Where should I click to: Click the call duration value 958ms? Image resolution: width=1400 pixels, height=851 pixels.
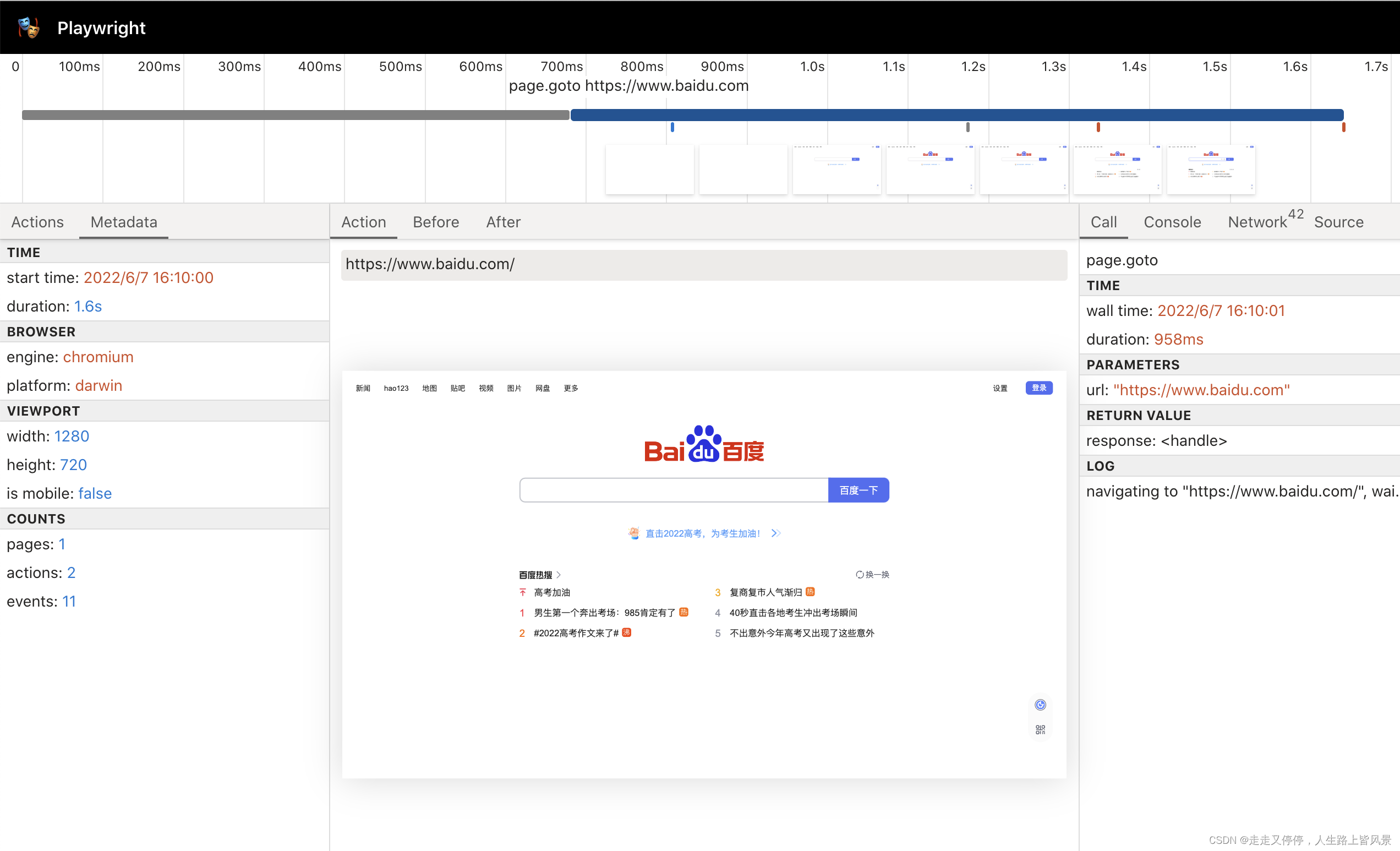pyautogui.click(x=1178, y=340)
